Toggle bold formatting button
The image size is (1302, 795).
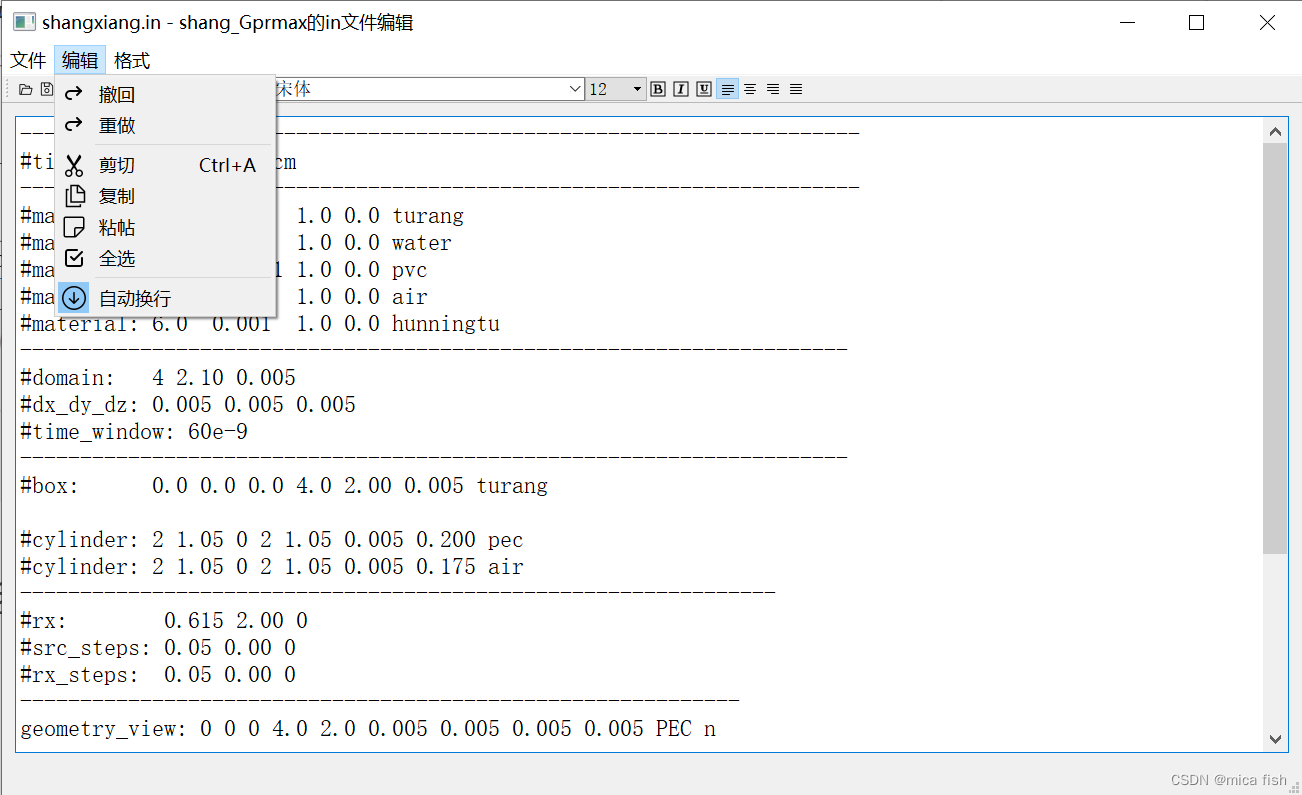tap(658, 89)
